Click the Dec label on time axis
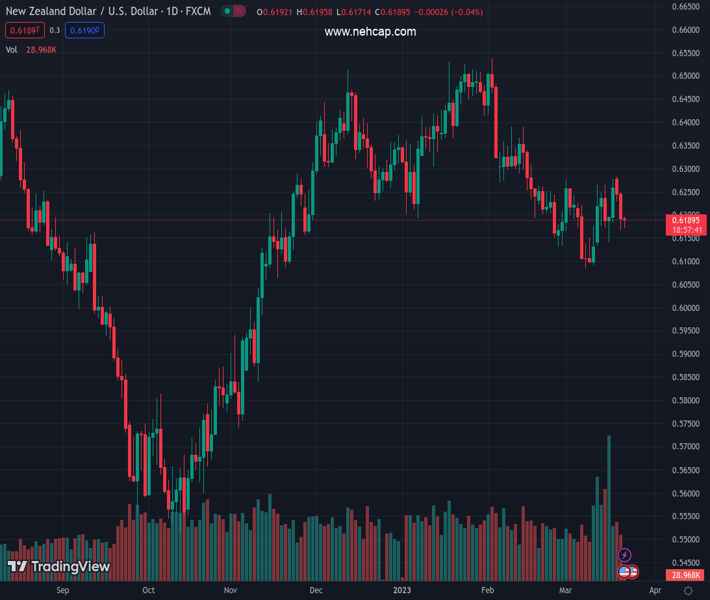Image resolution: width=710 pixels, height=600 pixels. click(316, 591)
